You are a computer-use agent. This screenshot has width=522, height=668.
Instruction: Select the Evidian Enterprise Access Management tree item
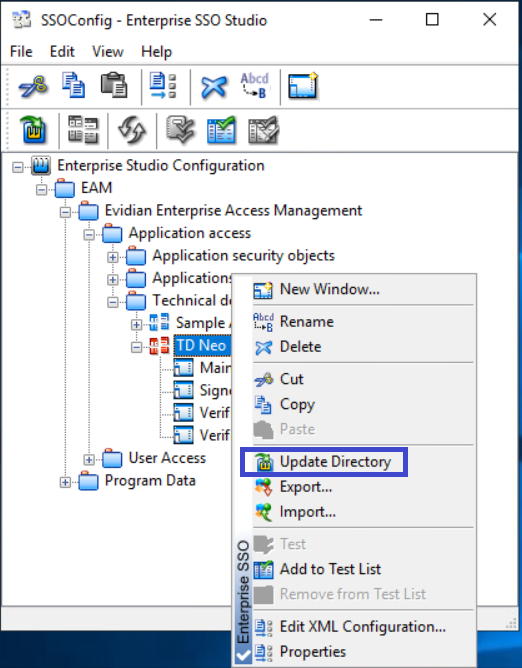point(233,210)
